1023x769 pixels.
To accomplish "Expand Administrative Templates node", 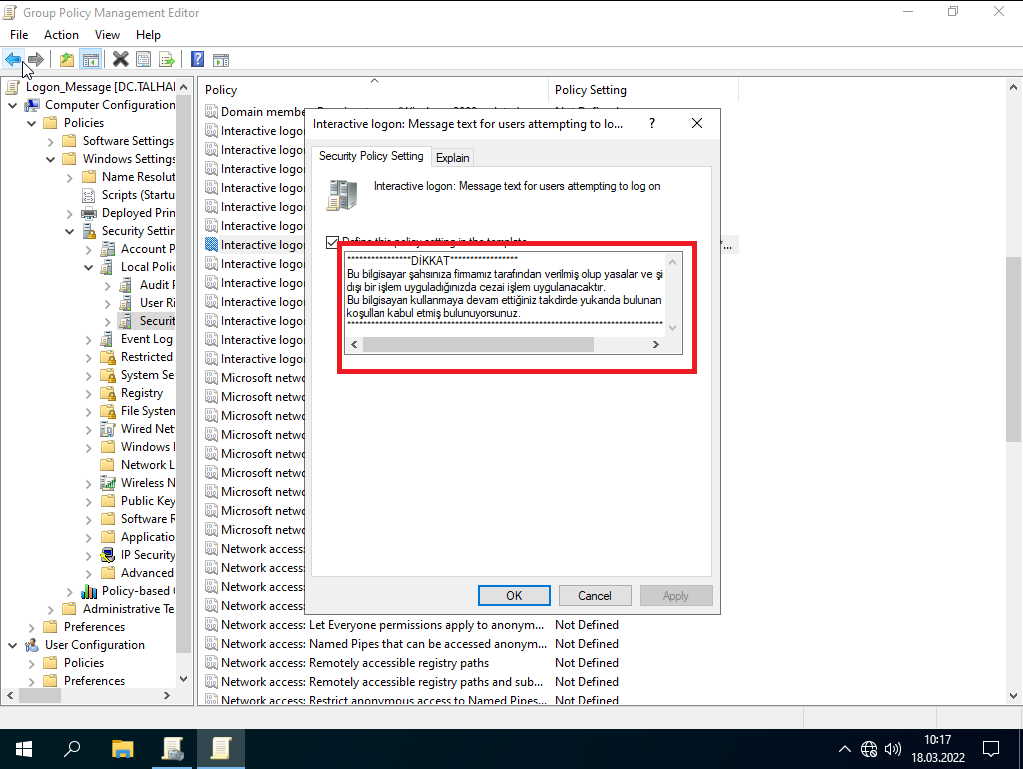I will (51, 609).
